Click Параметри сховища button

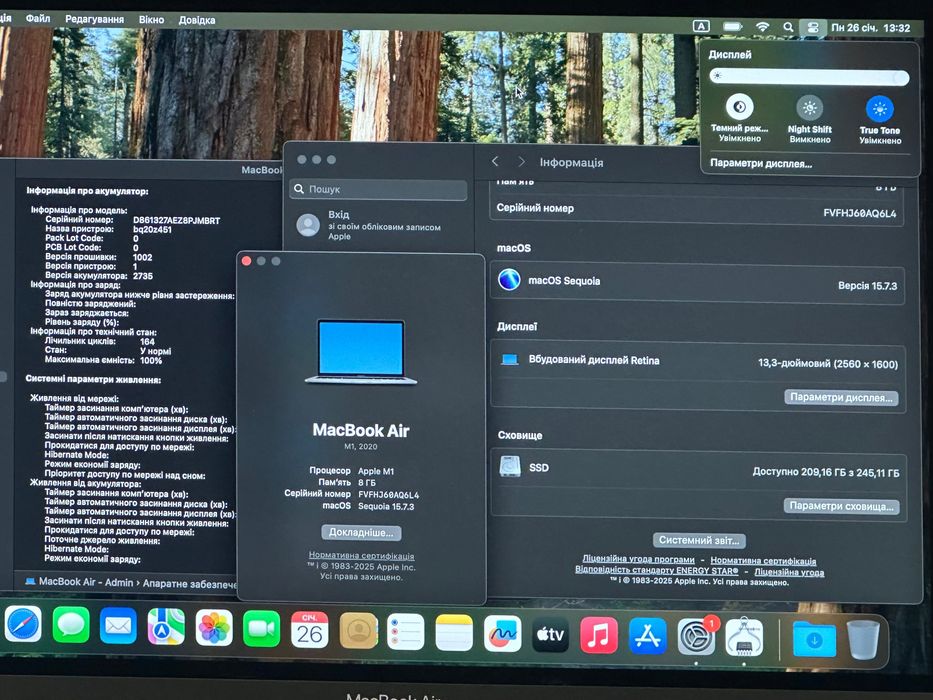[x=841, y=506]
